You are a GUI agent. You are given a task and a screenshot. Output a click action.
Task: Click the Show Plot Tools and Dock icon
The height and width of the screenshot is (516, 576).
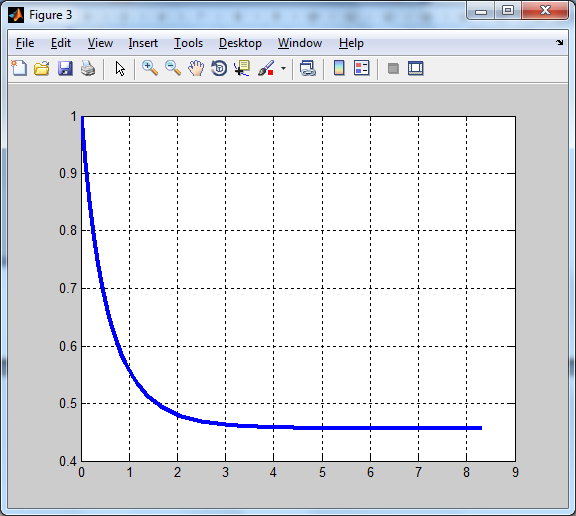(x=415, y=68)
